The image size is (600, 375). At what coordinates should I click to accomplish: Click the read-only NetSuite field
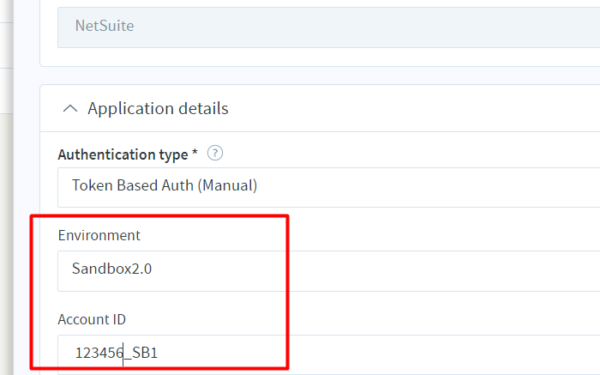click(x=329, y=27)
